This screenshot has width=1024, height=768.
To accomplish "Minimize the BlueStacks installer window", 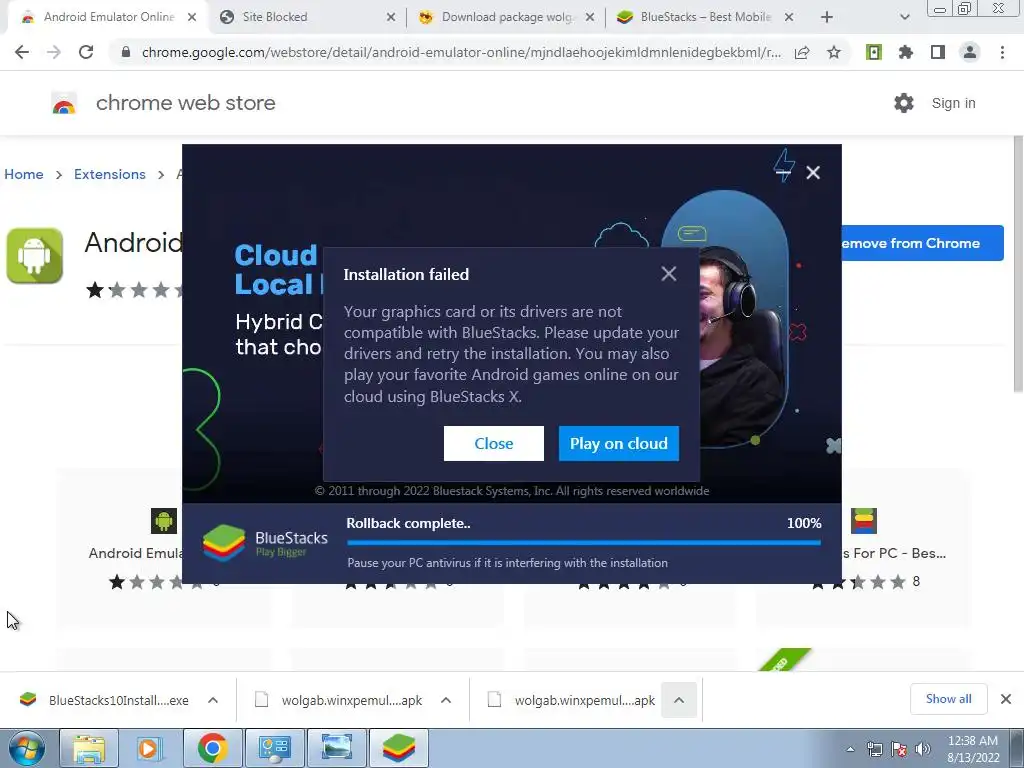I will (x=783, y=172).
